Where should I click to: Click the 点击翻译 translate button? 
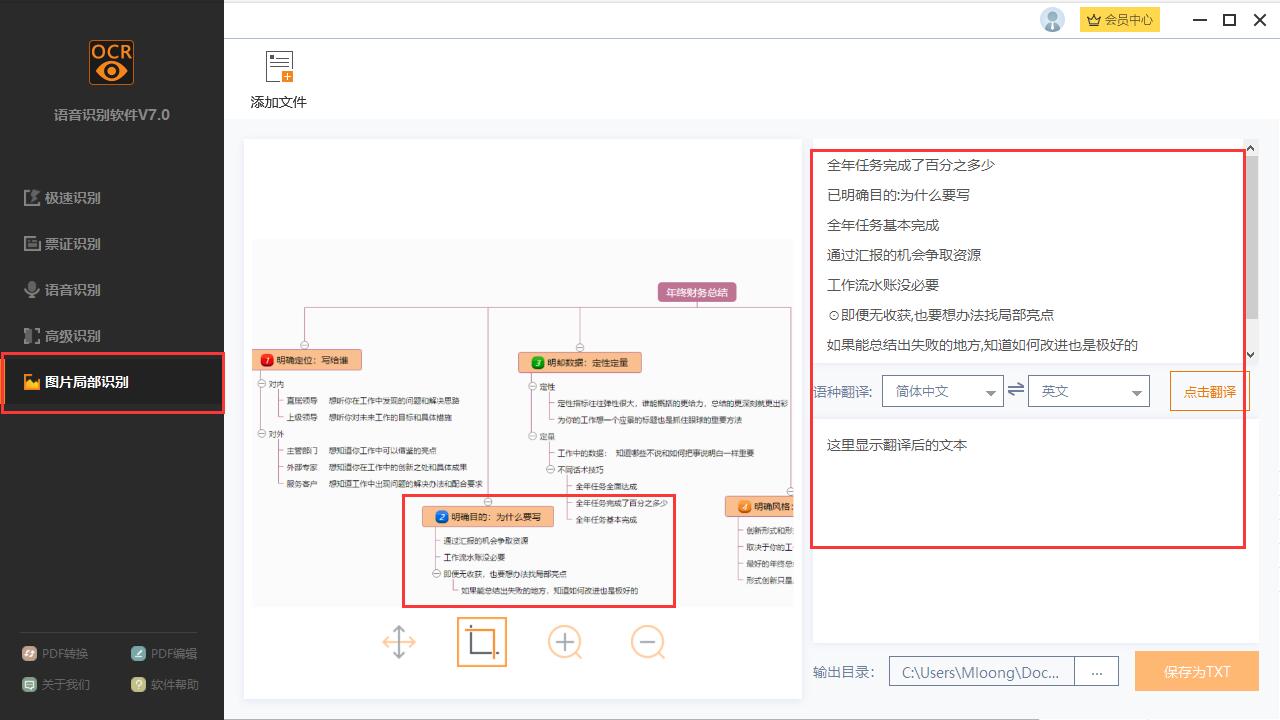click(1209, 390)
